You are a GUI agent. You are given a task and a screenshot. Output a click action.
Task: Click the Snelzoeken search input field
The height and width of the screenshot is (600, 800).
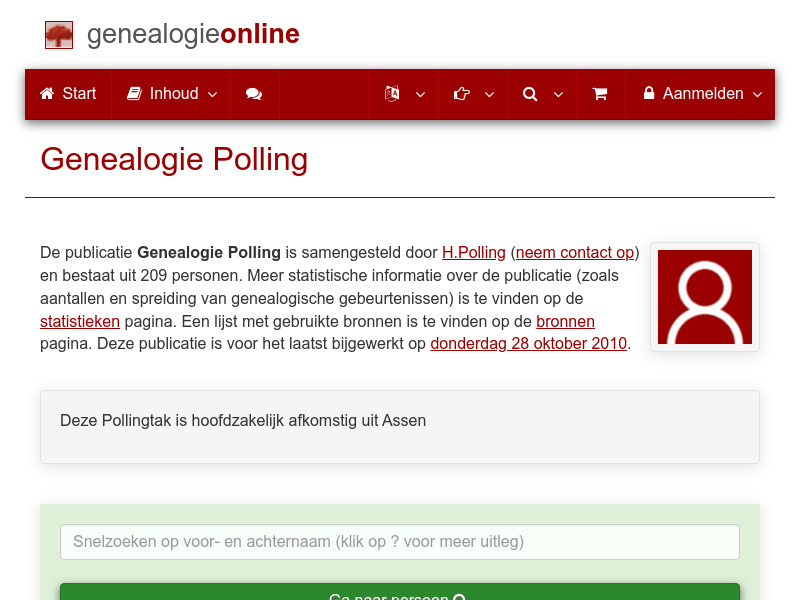click(400, 542)
